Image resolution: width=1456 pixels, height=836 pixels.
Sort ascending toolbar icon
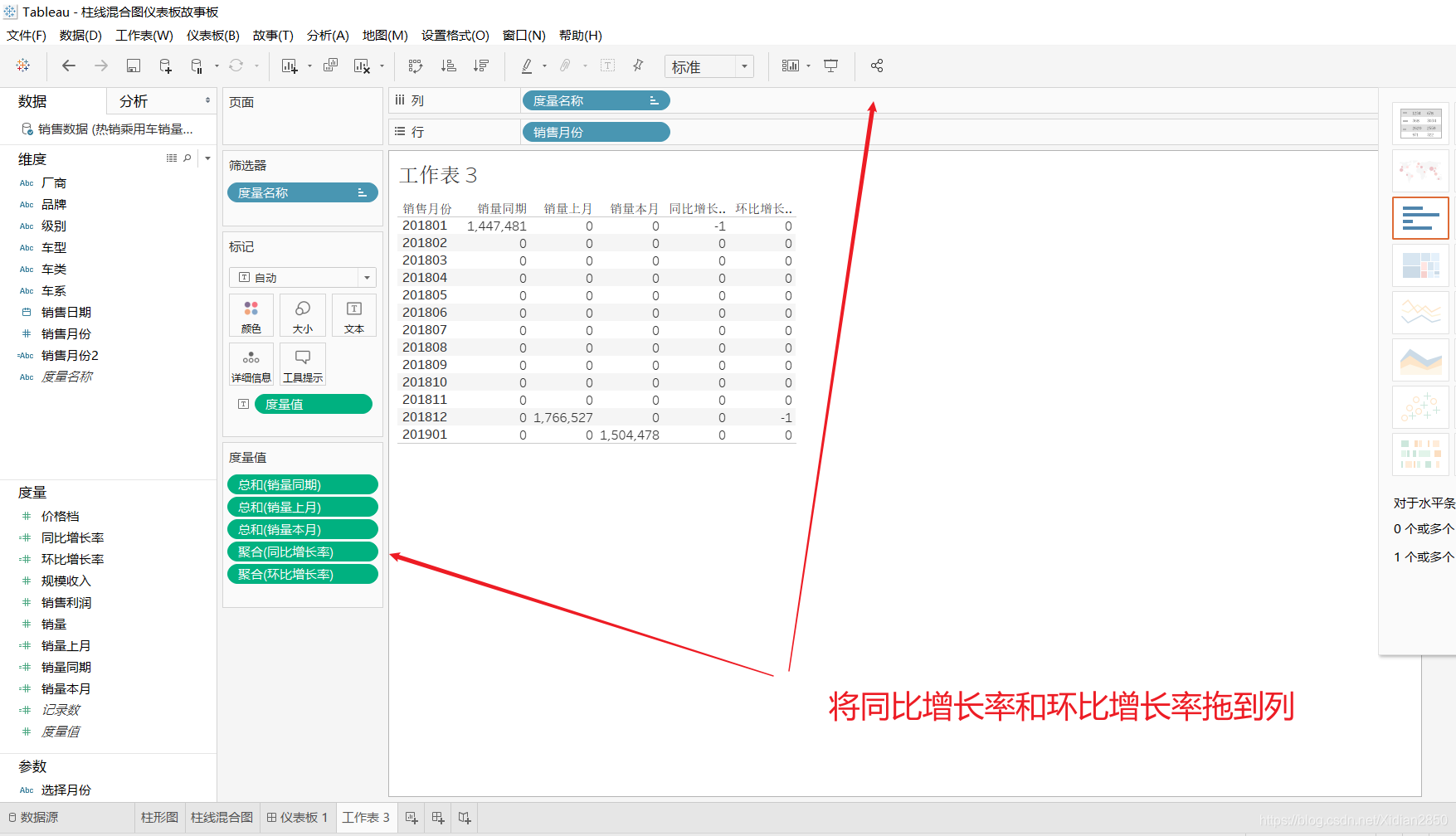coord(448,66)
